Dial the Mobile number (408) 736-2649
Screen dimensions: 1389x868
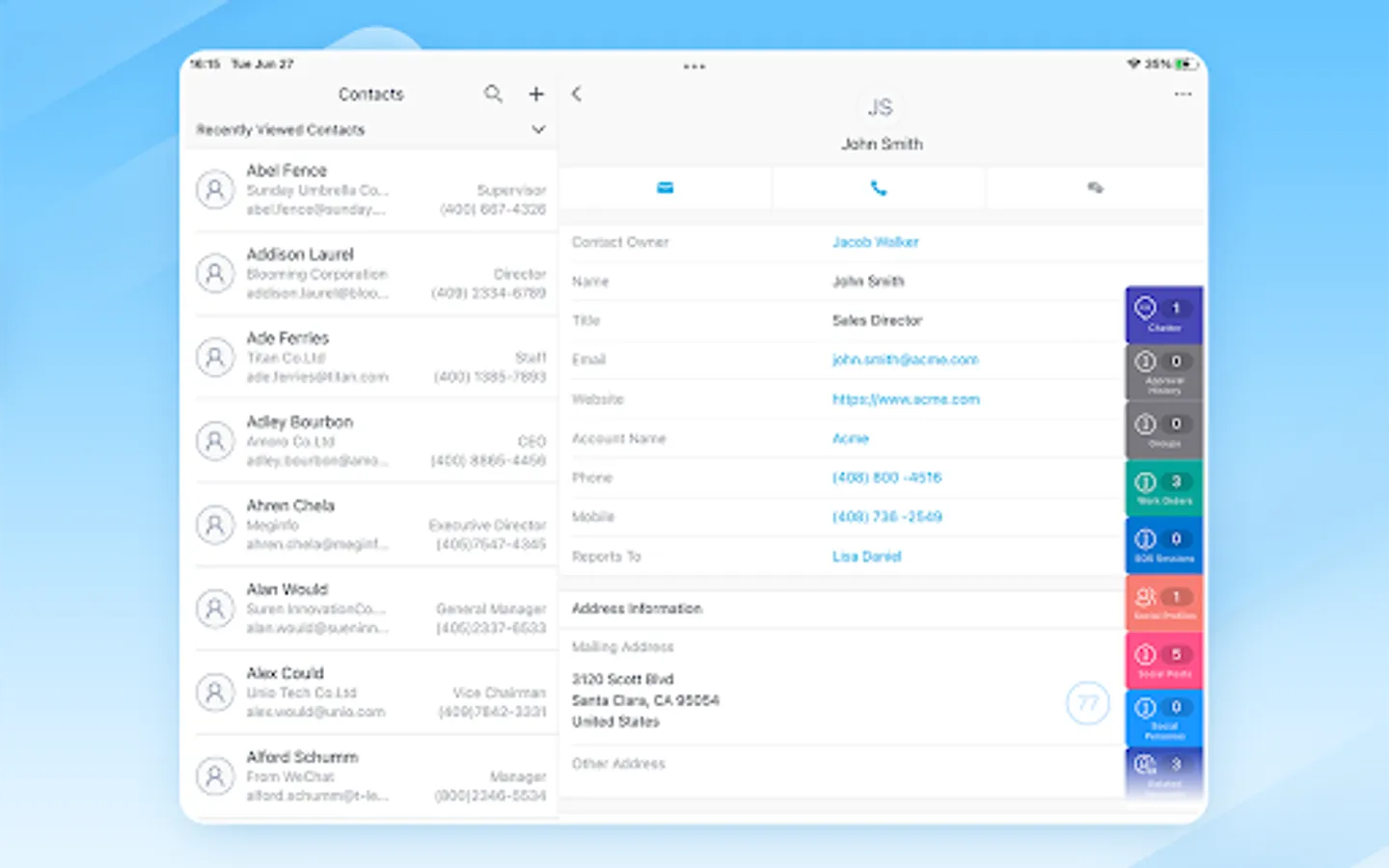tap(887, 517)
